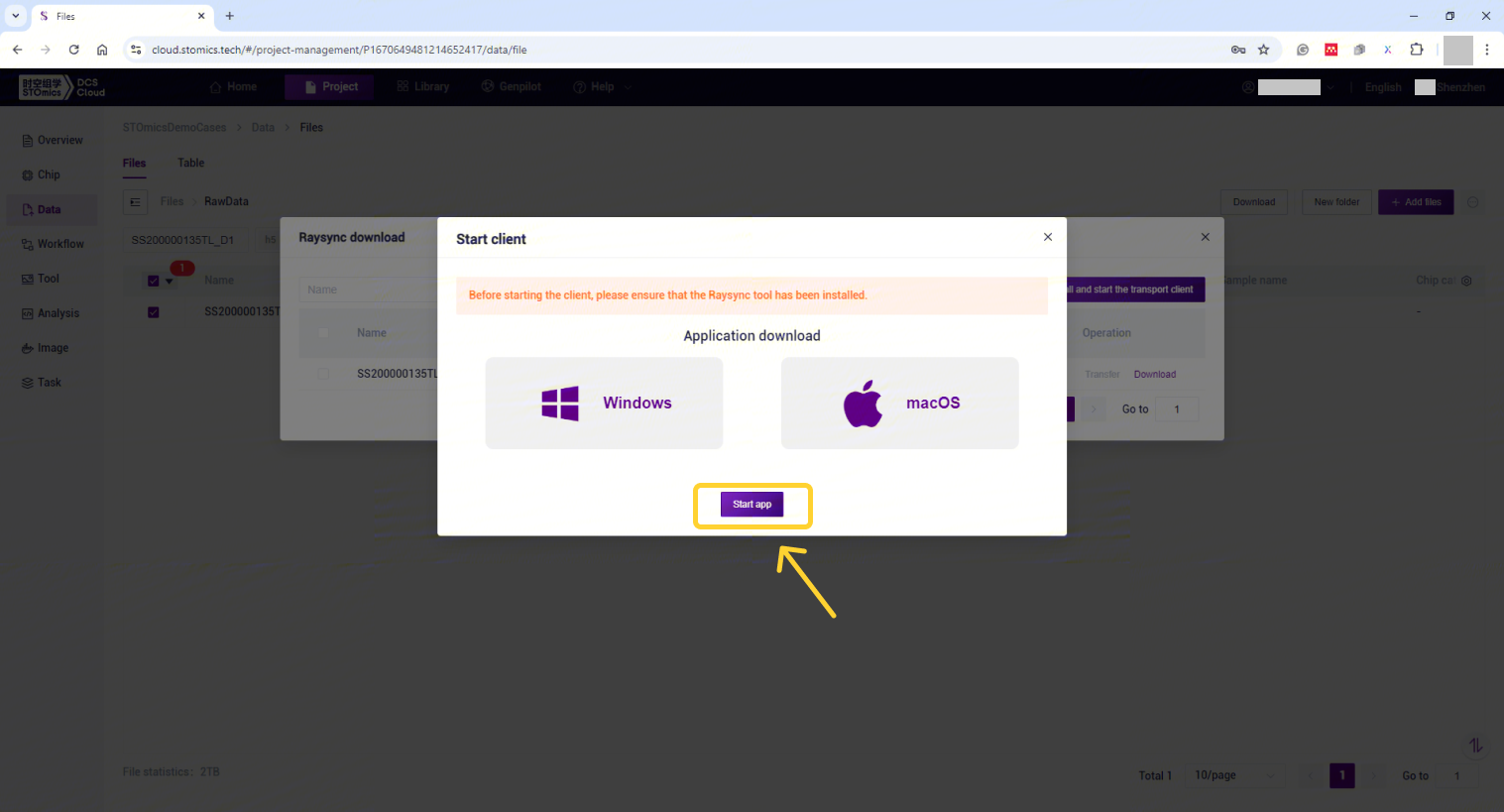The image size is (1504, 812).
Task: Check the Raysync list header checkbox
Action: tap(323, 333)
